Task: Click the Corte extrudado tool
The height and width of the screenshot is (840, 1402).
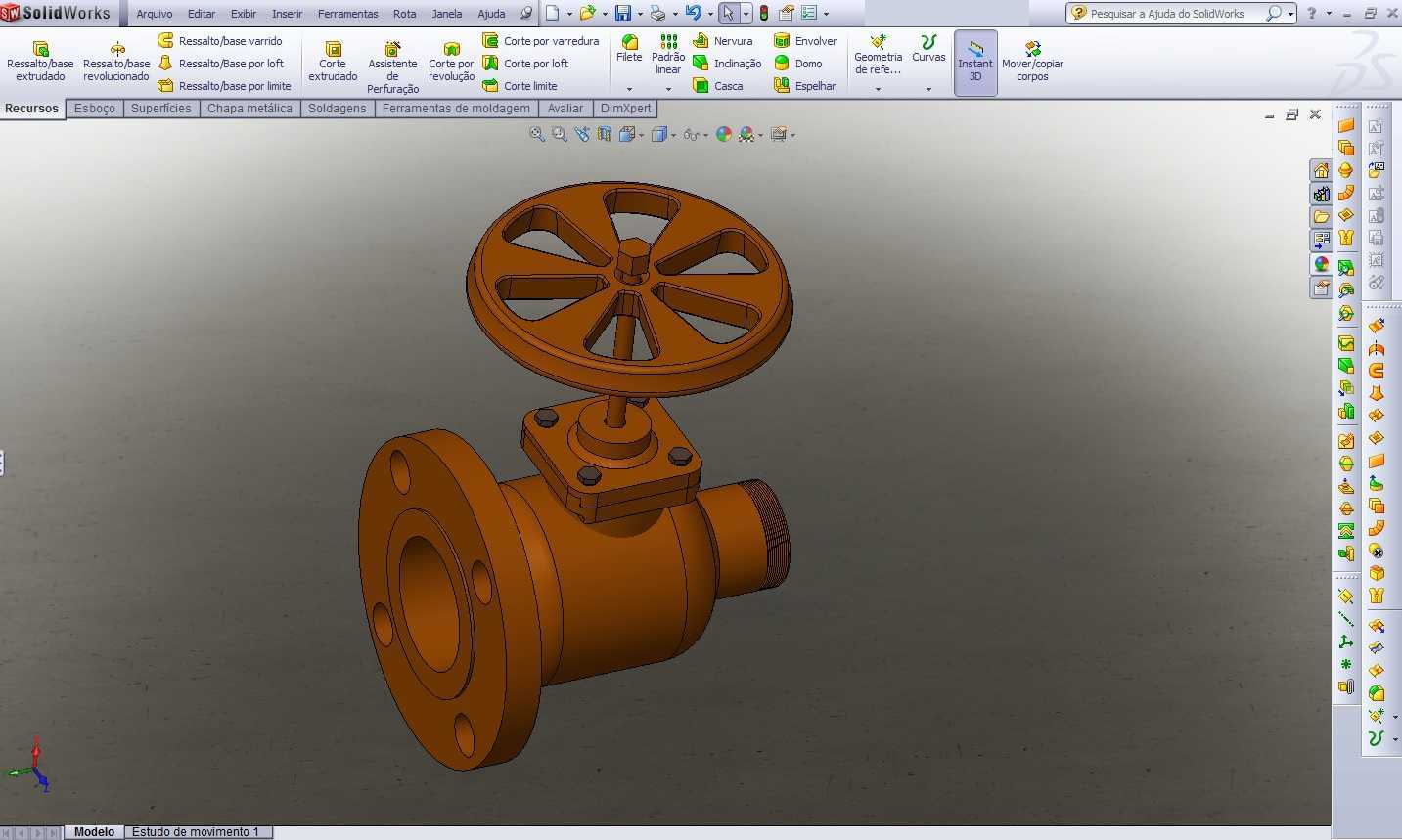Action: tap(333, 62)
